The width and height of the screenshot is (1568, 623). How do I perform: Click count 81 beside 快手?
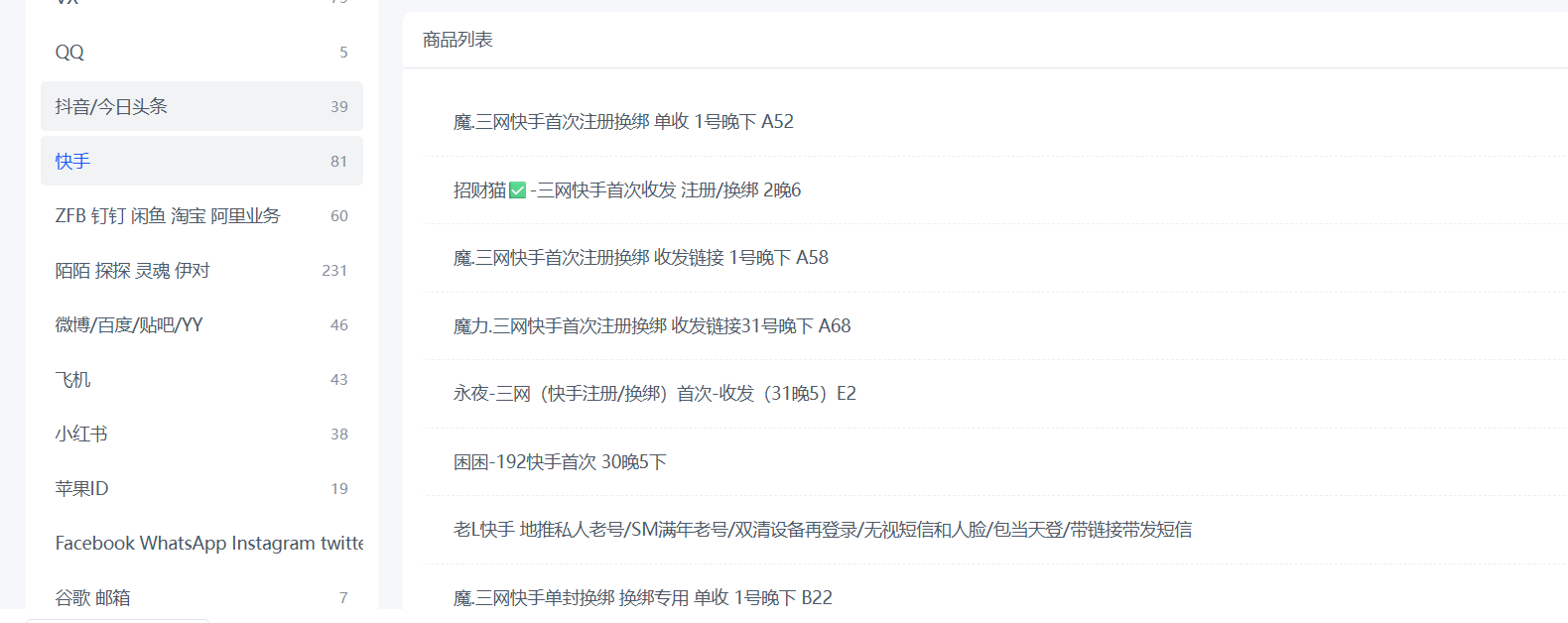(339, 162)
